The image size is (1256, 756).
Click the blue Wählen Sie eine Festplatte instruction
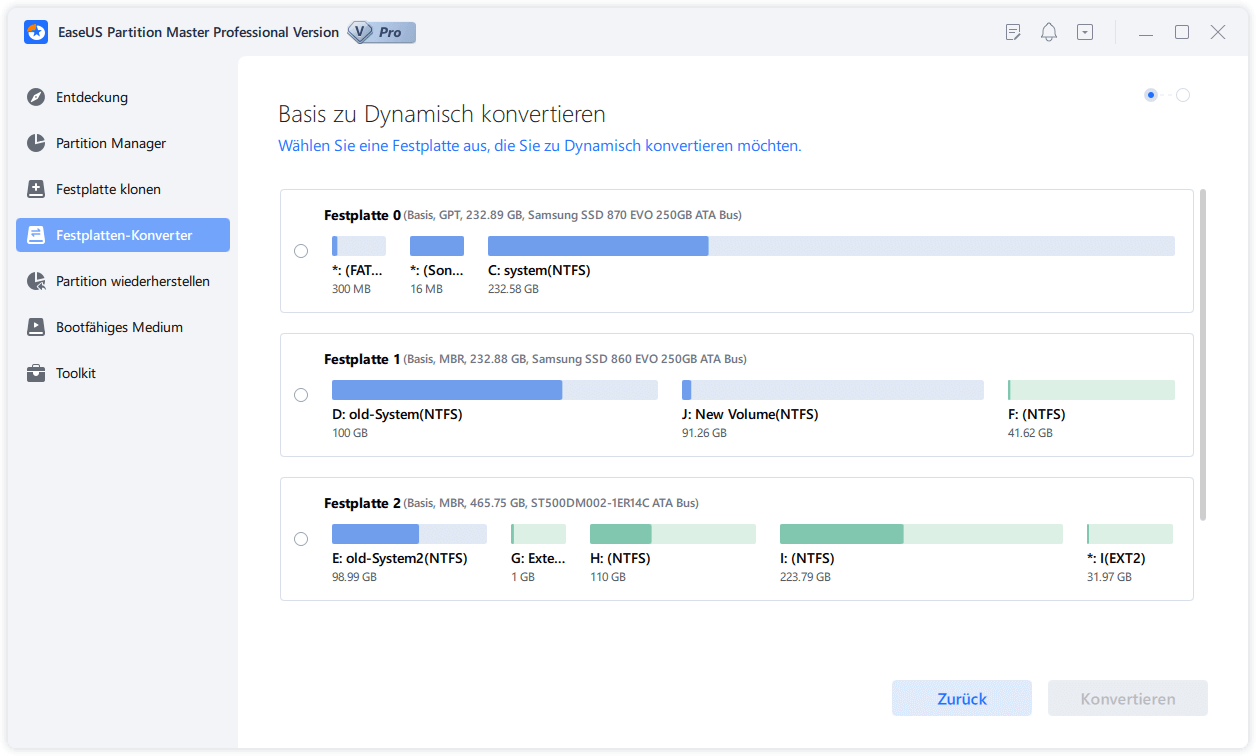click(x=540, y=146)
